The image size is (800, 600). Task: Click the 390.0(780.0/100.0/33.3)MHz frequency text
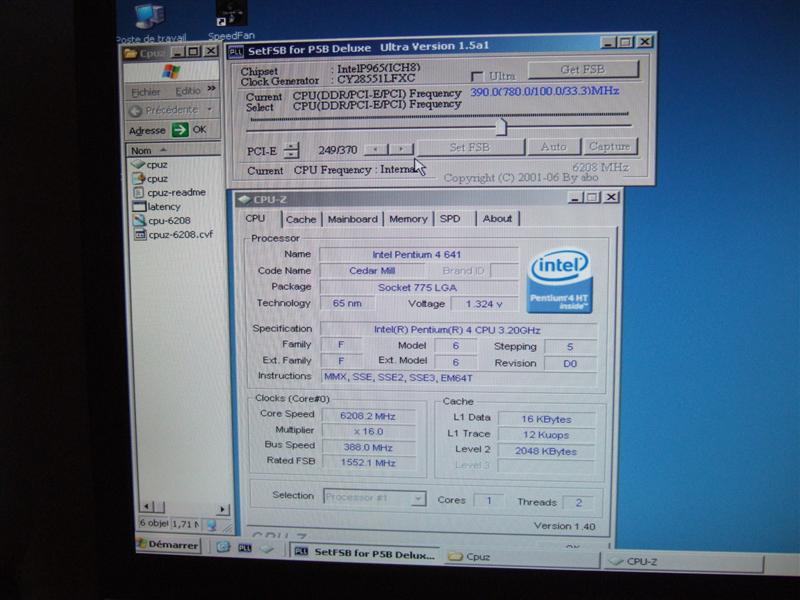(544, 92)
